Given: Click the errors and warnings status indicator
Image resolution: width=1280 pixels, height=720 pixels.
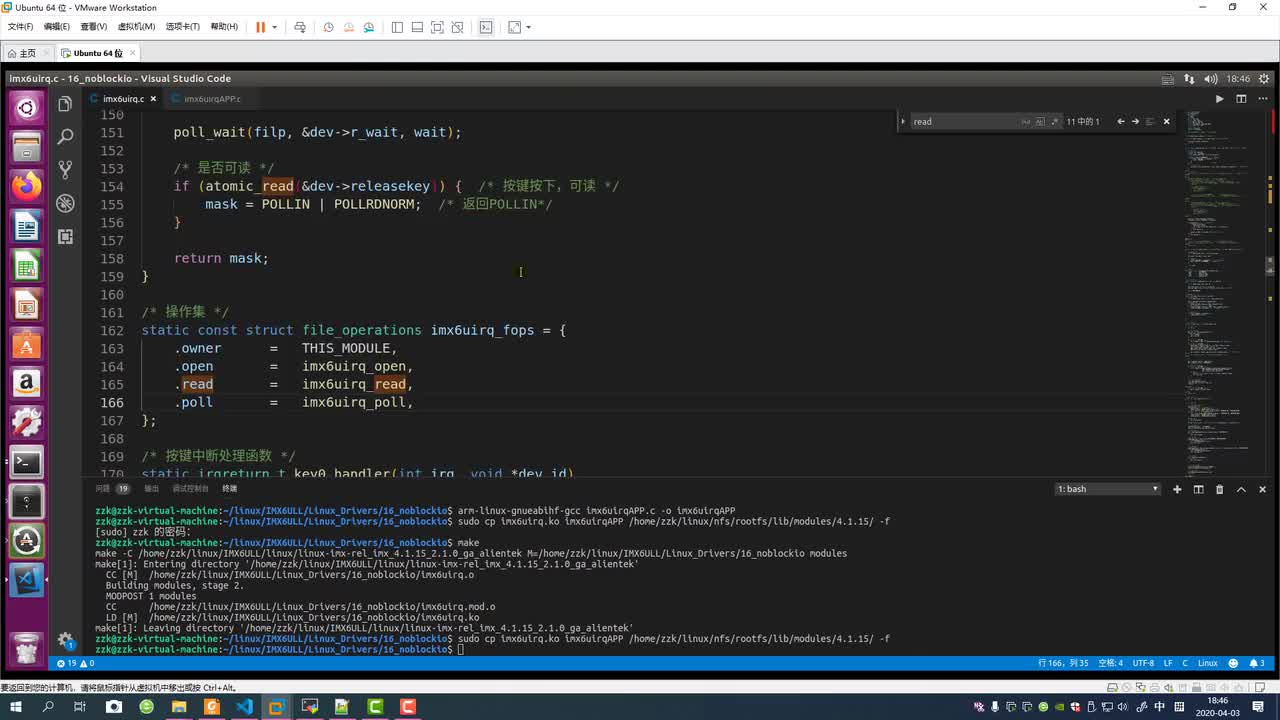Looking at the screenshot, I should (76, 663).
